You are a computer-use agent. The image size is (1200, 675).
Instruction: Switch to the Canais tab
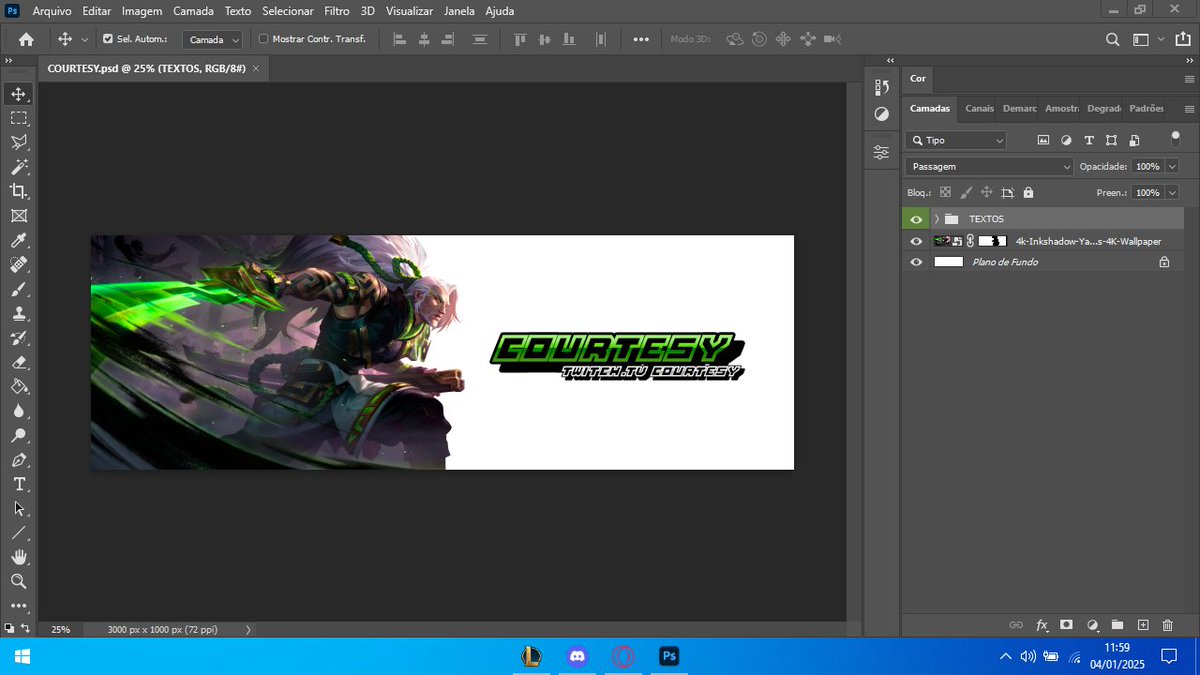pos(979,108)
